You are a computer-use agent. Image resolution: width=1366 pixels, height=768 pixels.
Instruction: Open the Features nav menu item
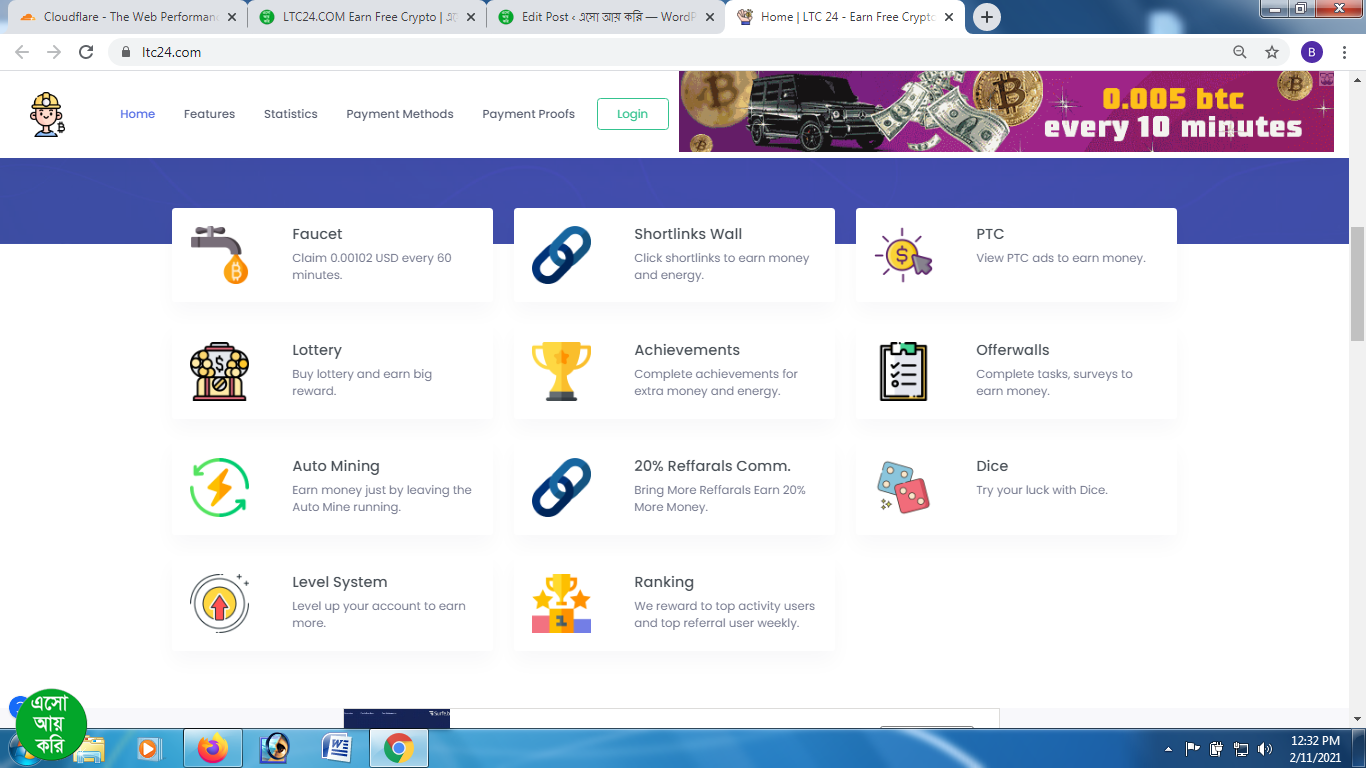tap(209, 114)
